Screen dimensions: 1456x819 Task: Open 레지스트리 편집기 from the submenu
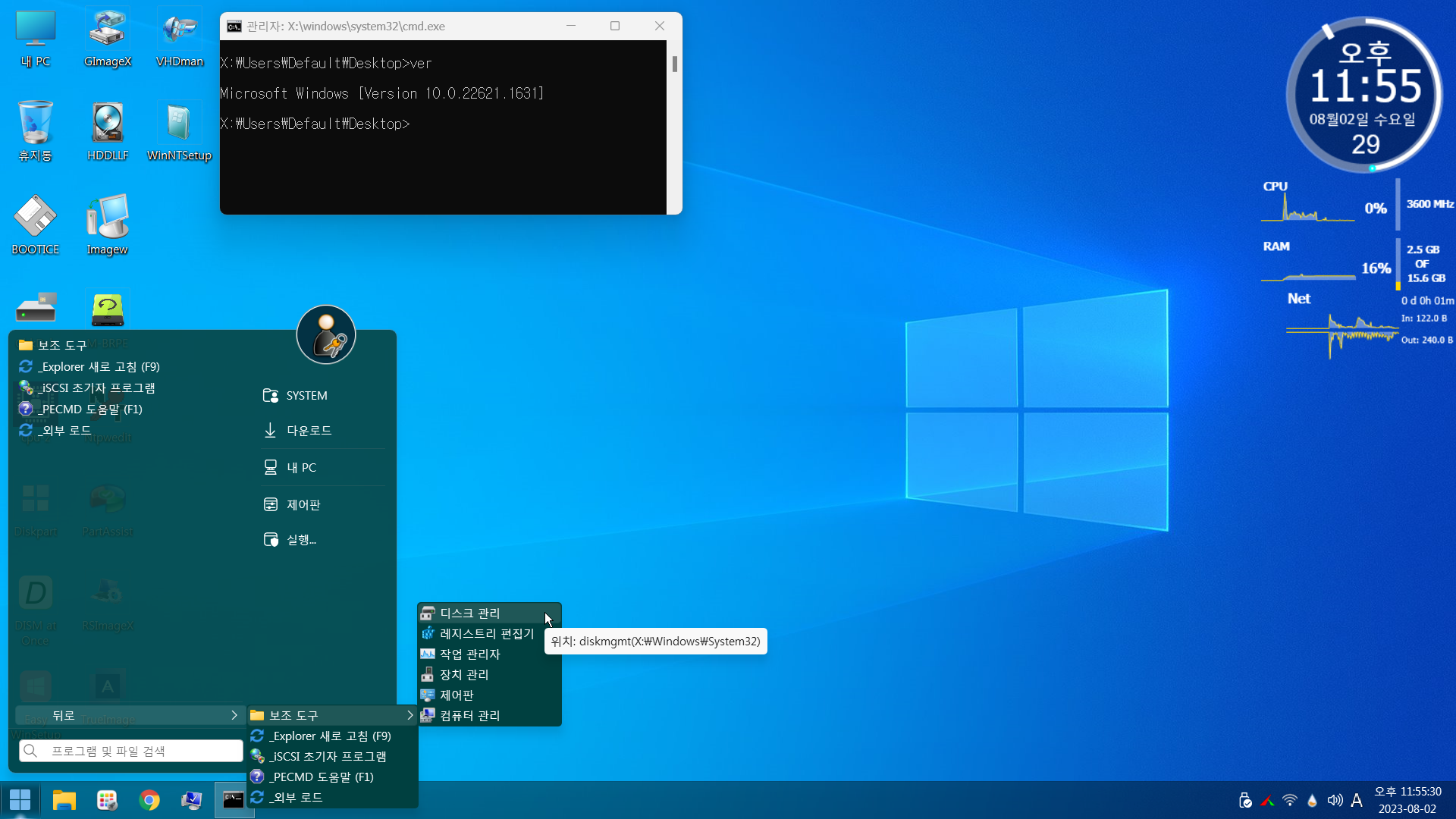coord(489,633)
